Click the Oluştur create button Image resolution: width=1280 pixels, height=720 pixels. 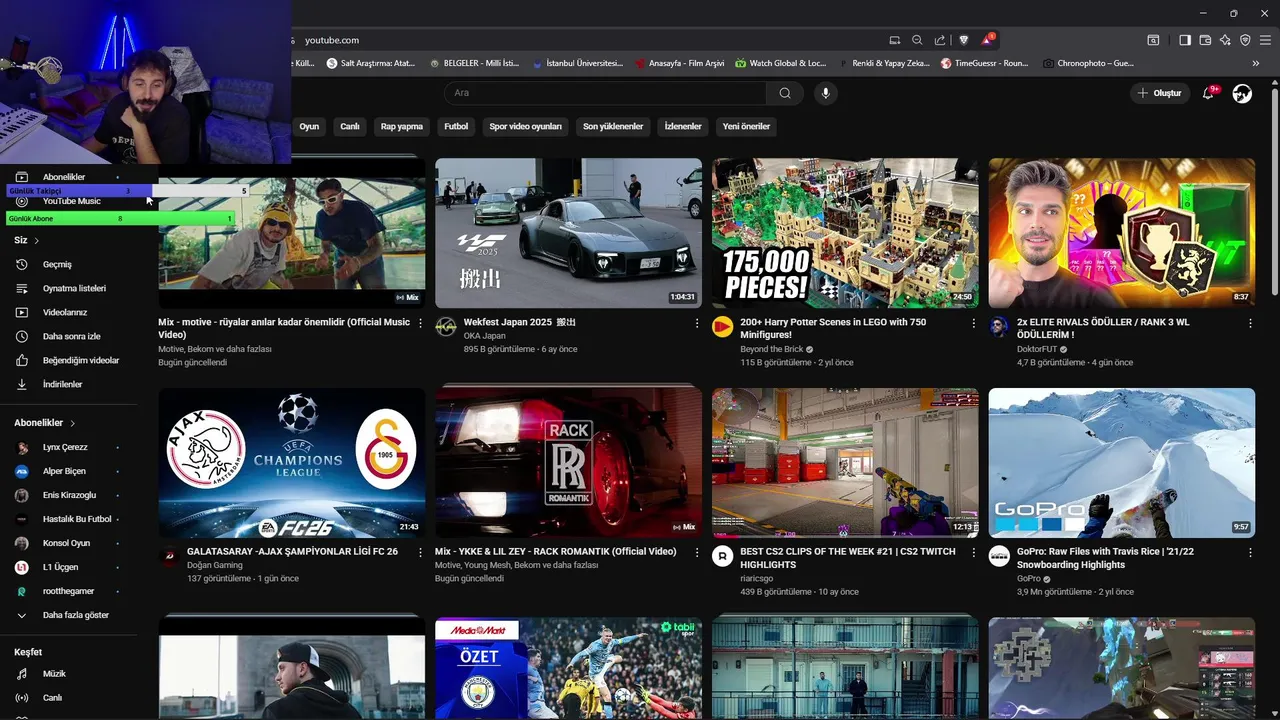point(1160,93)
